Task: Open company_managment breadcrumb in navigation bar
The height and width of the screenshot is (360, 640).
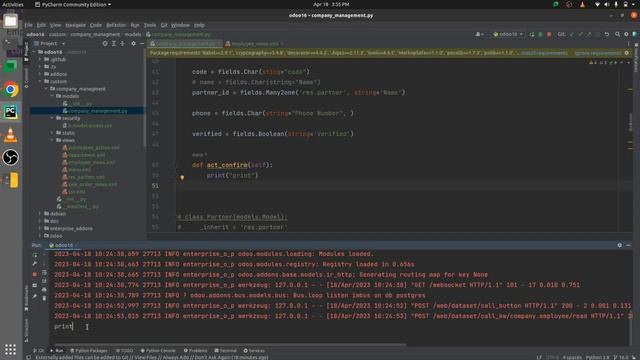Action: (x=95, y=34)
